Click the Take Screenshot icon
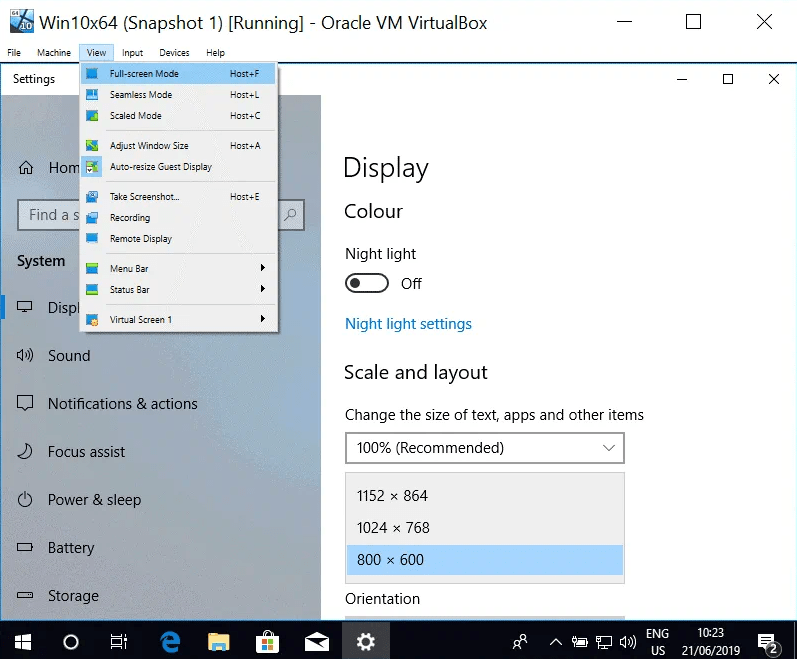 pos(92,197)
